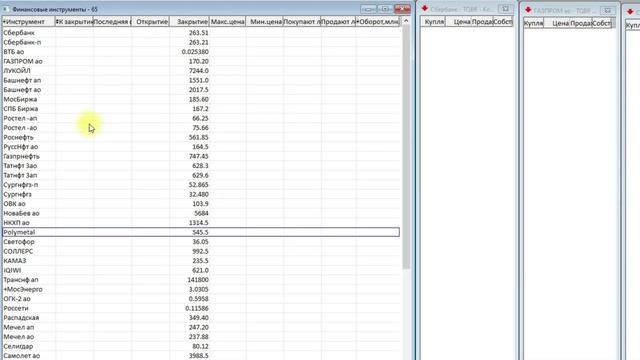Viewport: 640px width, 360px height.
Task: Select the Селигдар row
Action: coord(201,346)
